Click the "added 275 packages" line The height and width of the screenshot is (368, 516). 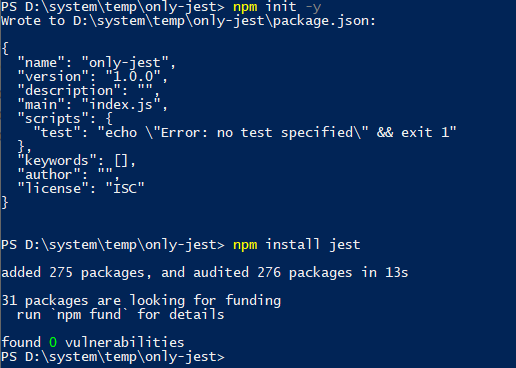tap(205, 273)
